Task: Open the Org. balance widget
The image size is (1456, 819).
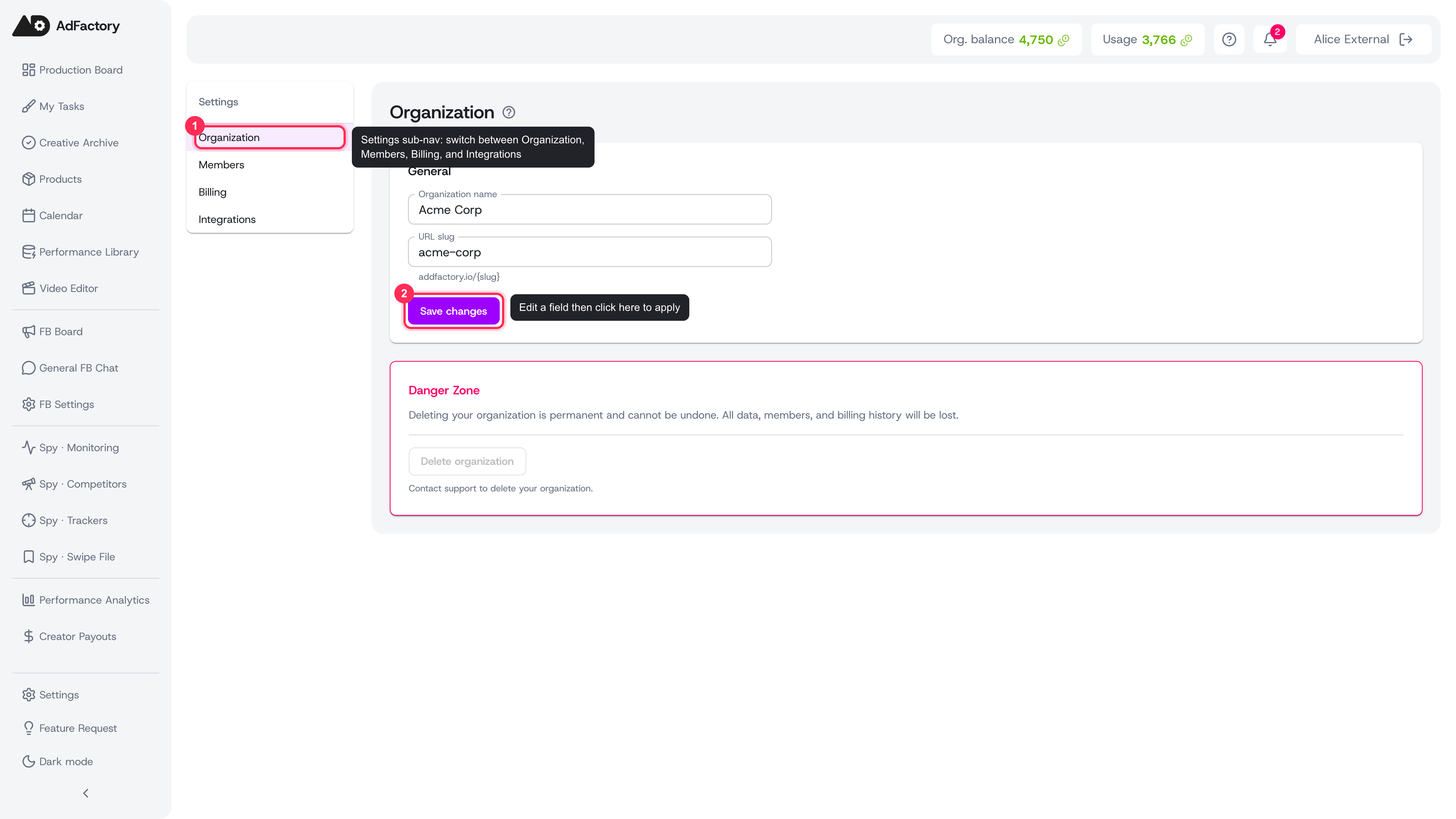Action: click(1006, 39)
